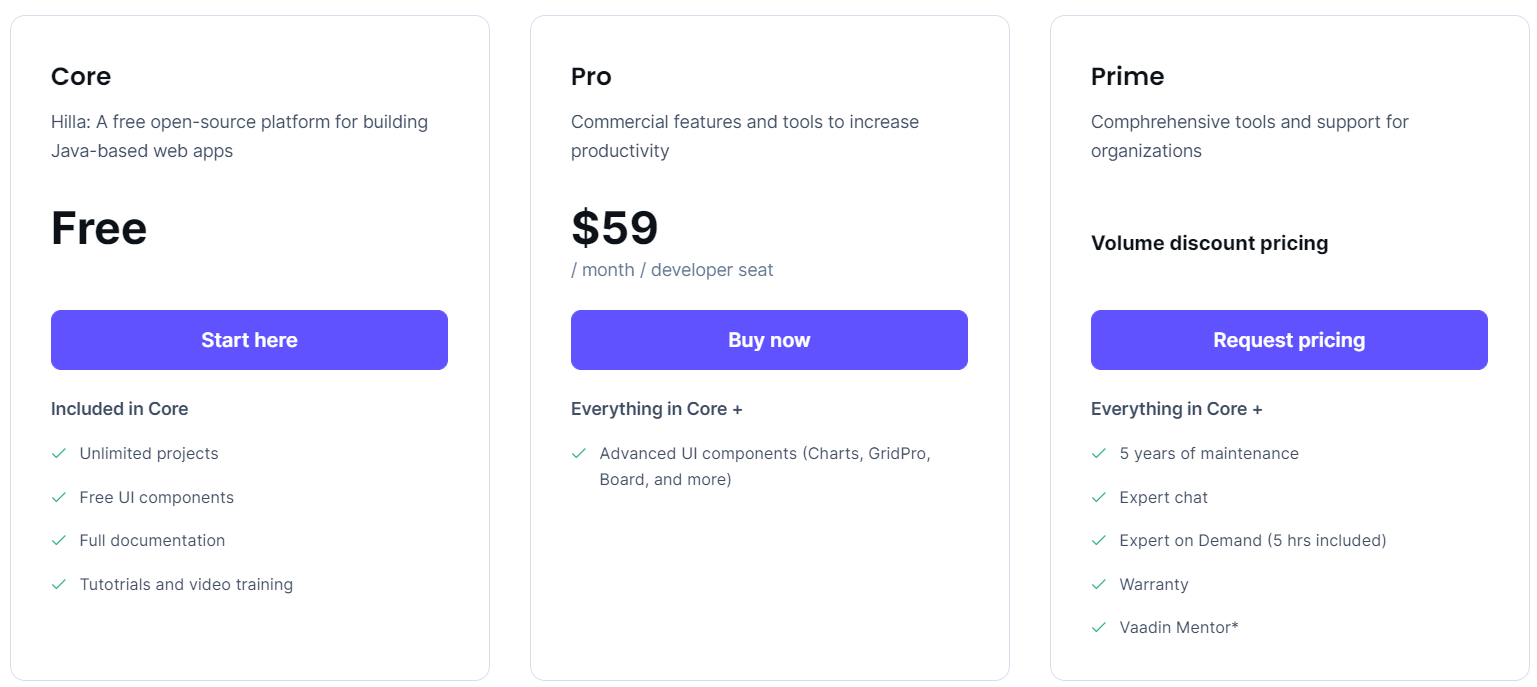This screenshot has height=687, width=1537.
Task: Click the Start here button
Action: click(249, 340)
